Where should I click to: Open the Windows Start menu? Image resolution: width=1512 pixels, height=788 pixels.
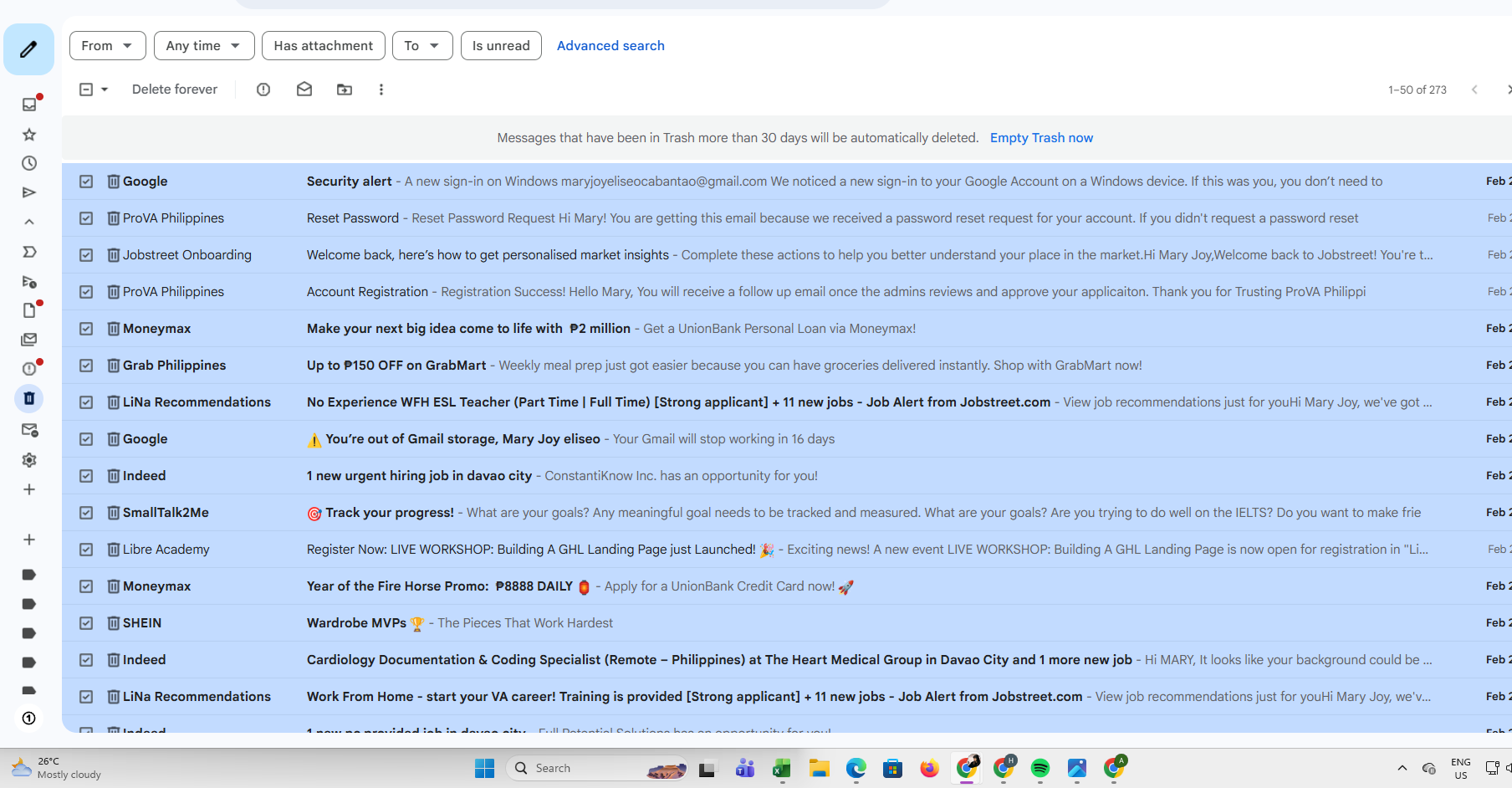pyautogui.click(x=485, y=769)
